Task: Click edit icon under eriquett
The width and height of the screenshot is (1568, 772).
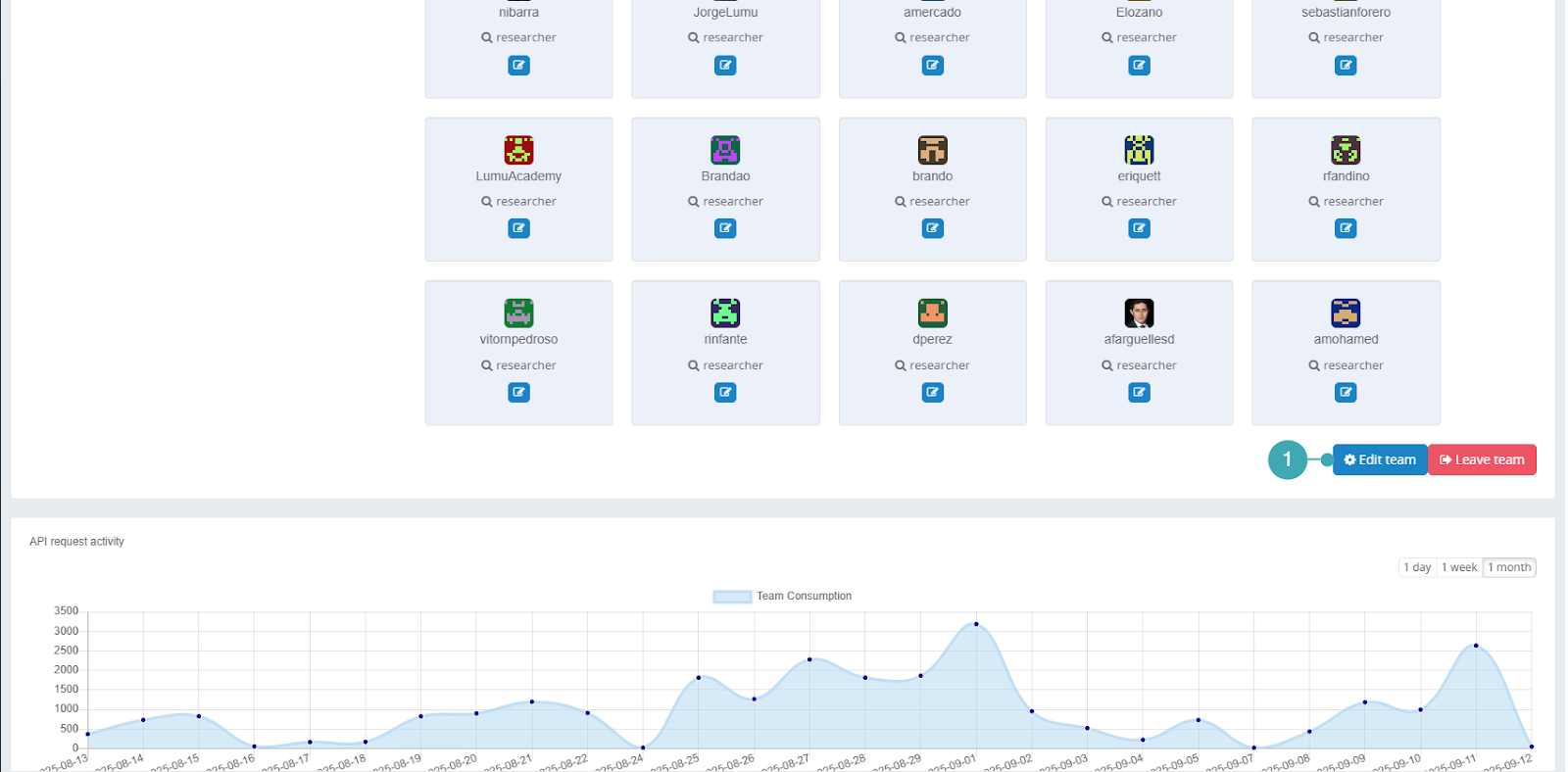Action: 1139,228
